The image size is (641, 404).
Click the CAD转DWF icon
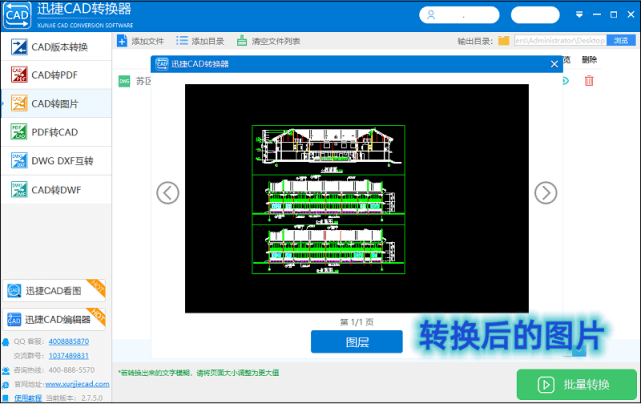coord(19,189)
